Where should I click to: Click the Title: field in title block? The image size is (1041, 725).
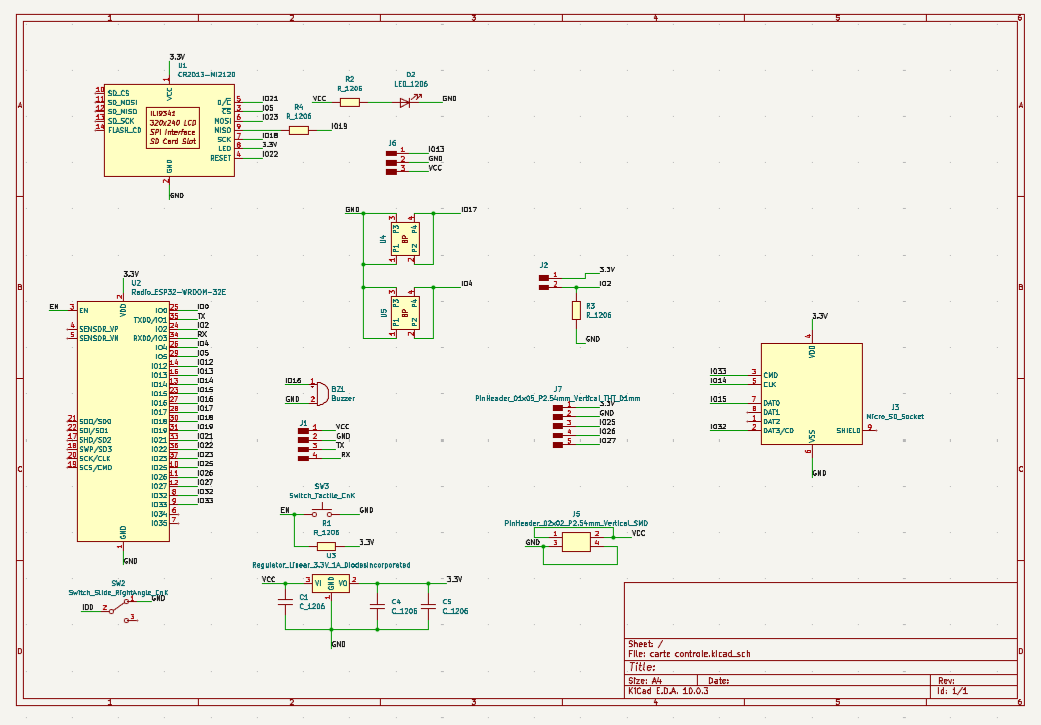[642, 667]
